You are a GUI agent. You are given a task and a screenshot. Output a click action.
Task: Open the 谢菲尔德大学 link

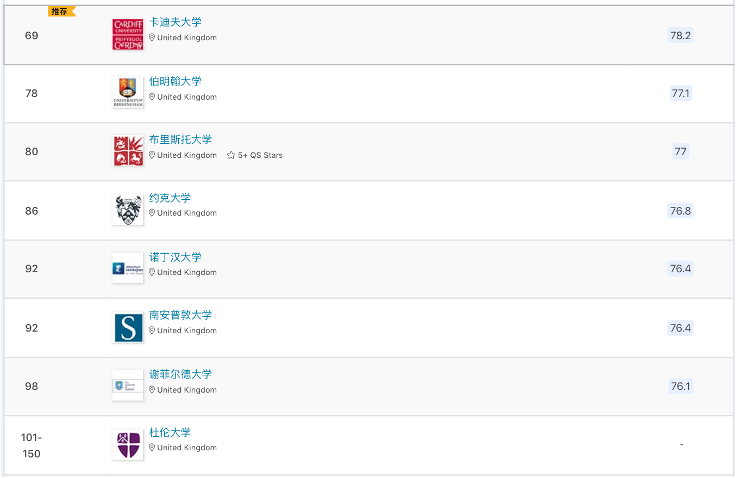tap(180, 374)
